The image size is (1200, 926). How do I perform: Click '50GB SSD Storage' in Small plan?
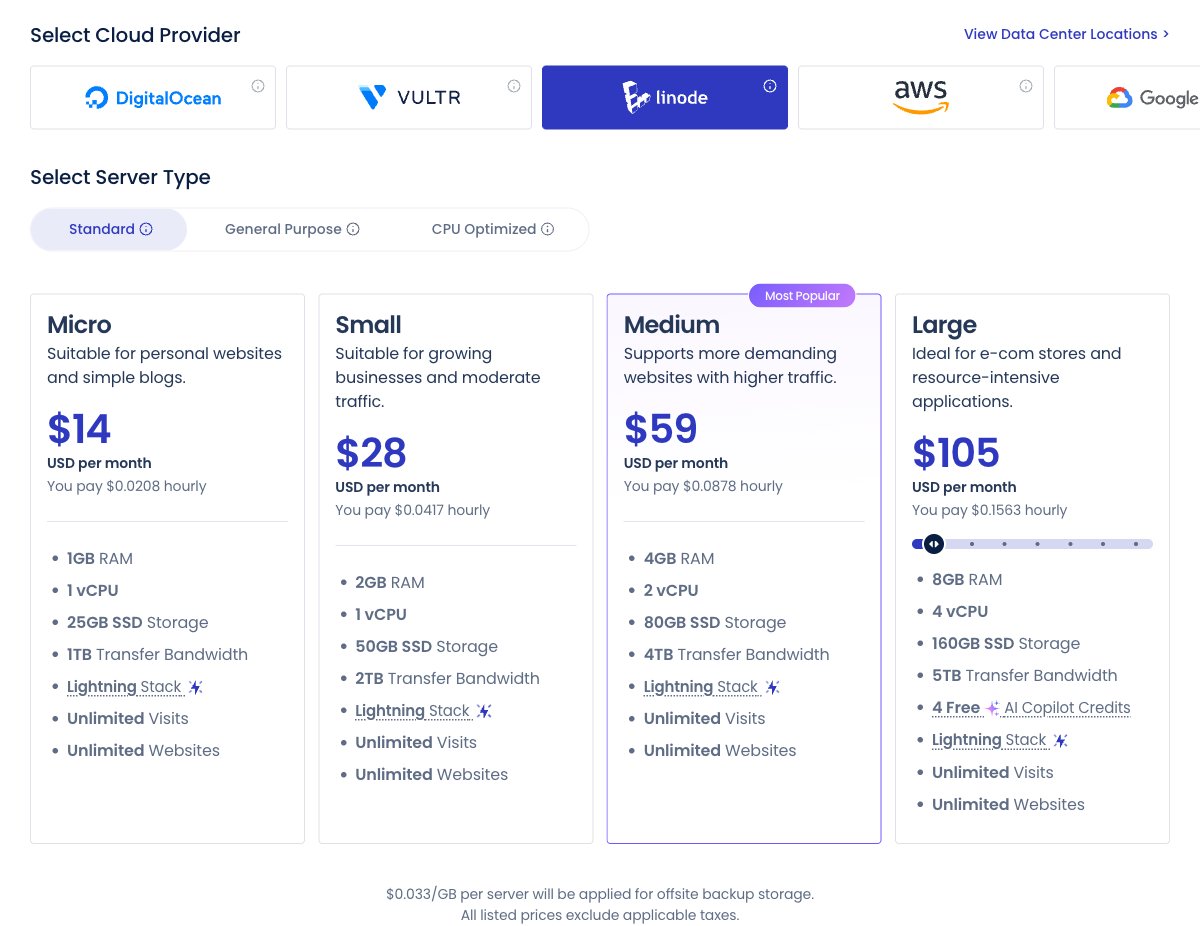click(426, 646)
